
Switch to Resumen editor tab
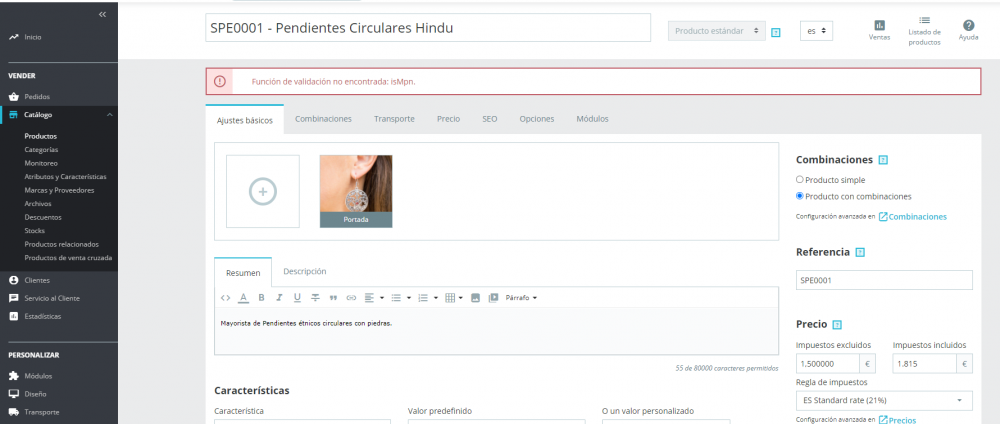(x=243, y=273)
